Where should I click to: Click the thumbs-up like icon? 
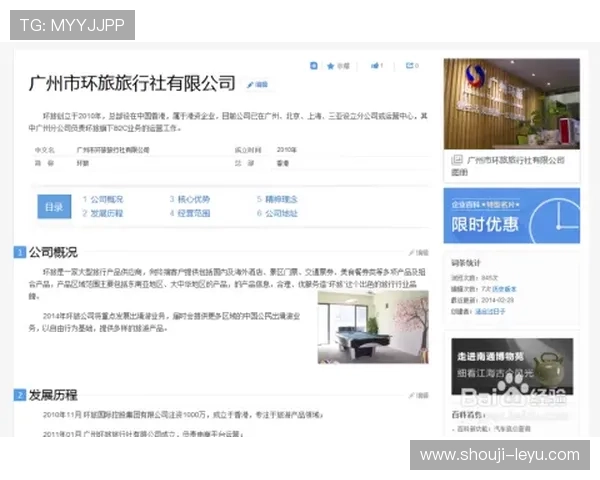(x=375, y=66)
